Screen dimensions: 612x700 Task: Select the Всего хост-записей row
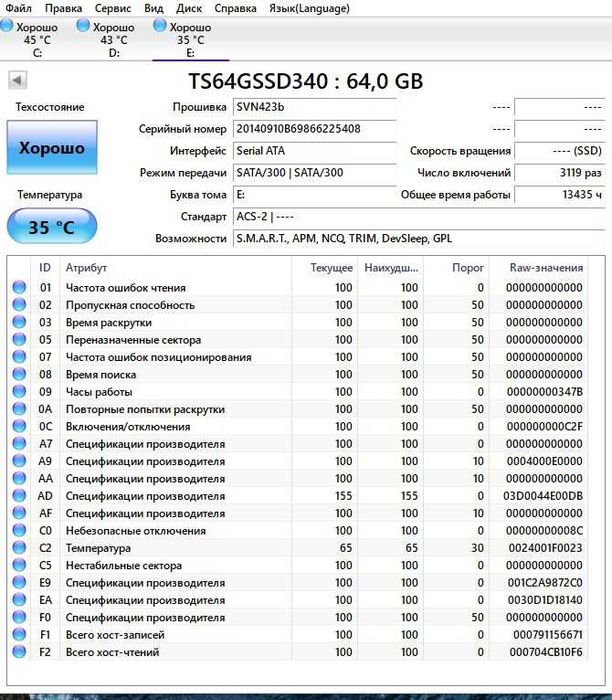(298, 634)
